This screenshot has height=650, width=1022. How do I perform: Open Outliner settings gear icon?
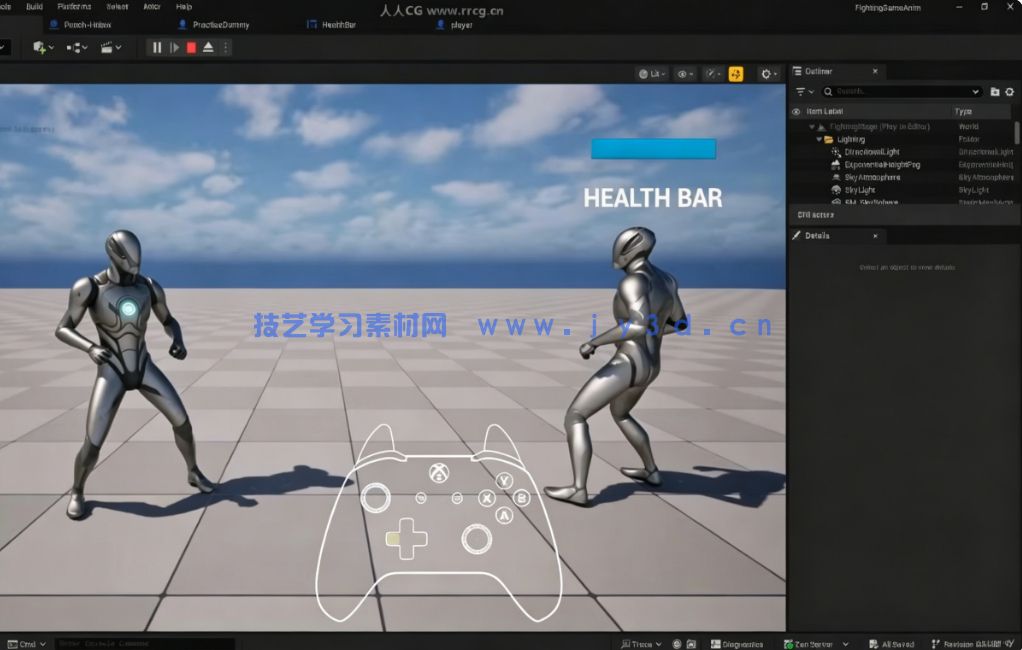click(1009, 92)
